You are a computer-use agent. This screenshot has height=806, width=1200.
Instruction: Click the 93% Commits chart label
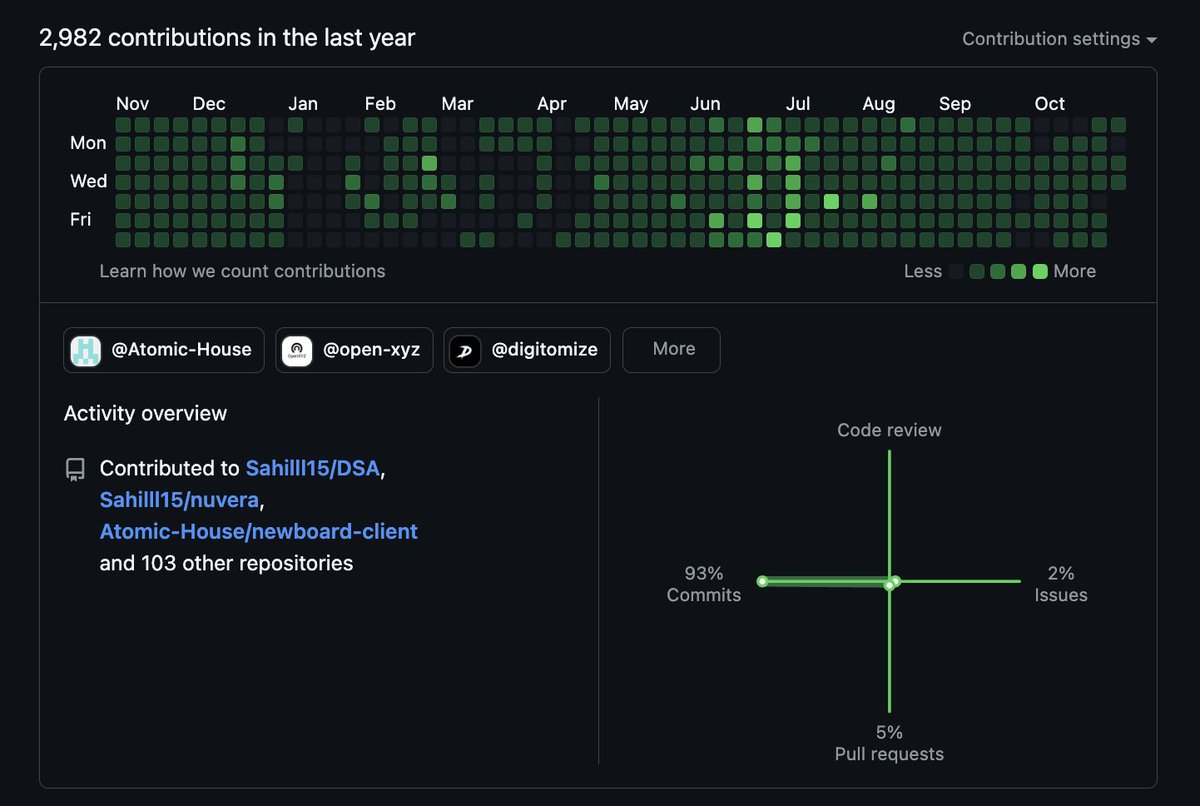pos(704,584)
